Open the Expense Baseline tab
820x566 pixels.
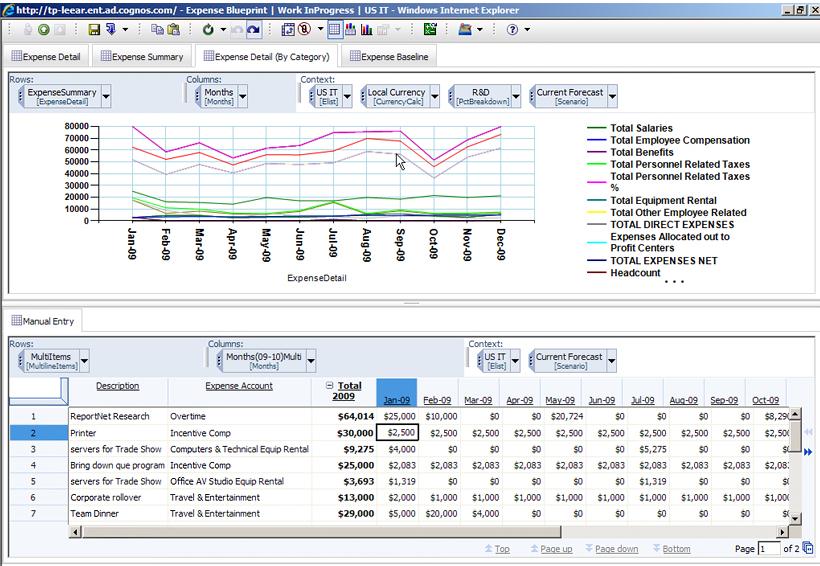coord(389,56)
